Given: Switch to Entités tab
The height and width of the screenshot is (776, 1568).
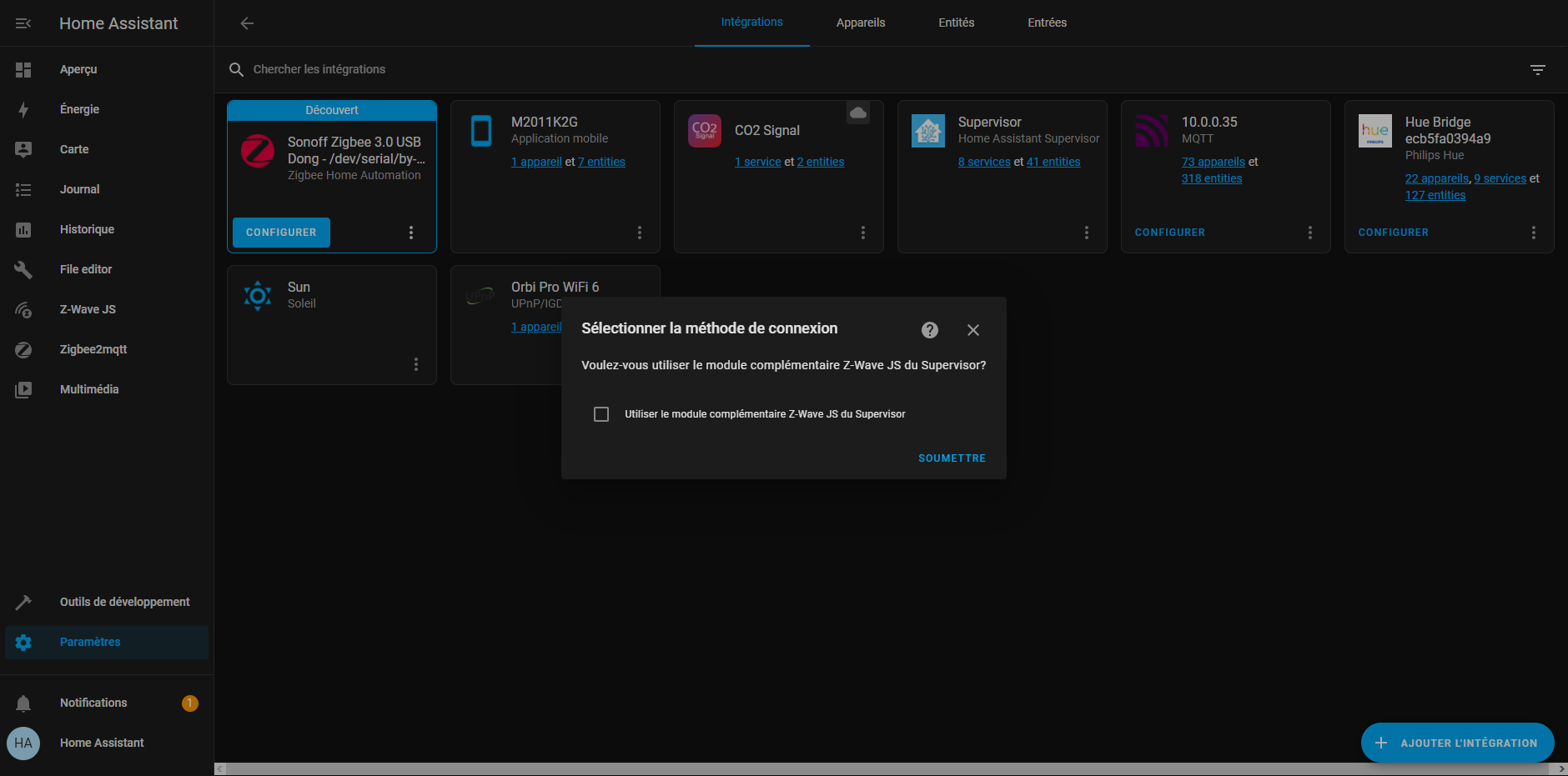Looking at the screenshot, I should click(x=956, y=23).
